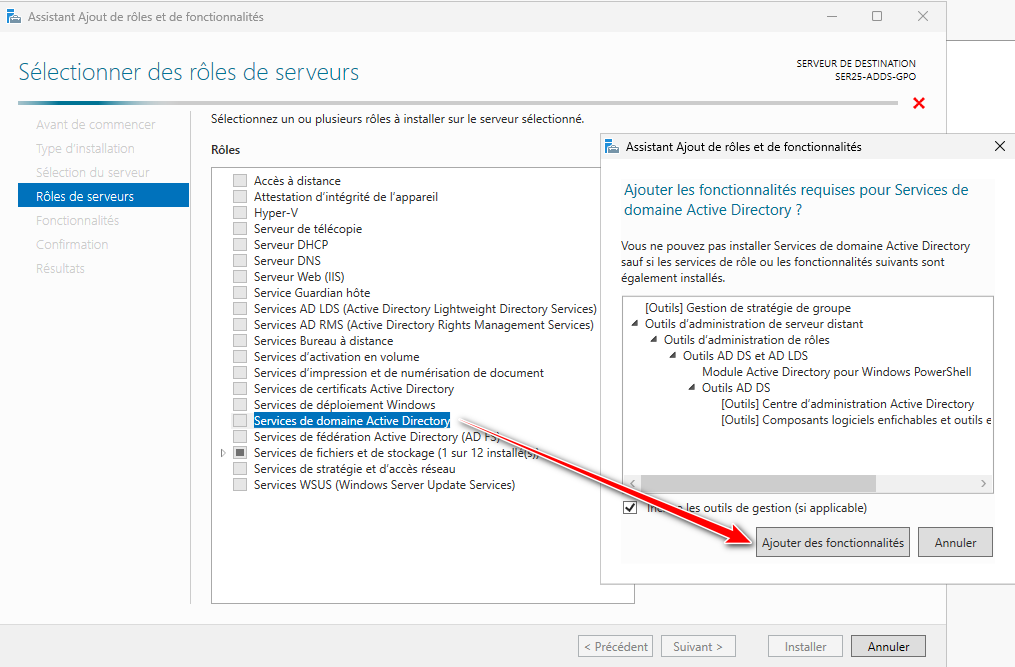Viewport: 1015px width, 667px height.
Task: Click SER25-ADDS-GPO destination server name
Action: click(875, 76)
